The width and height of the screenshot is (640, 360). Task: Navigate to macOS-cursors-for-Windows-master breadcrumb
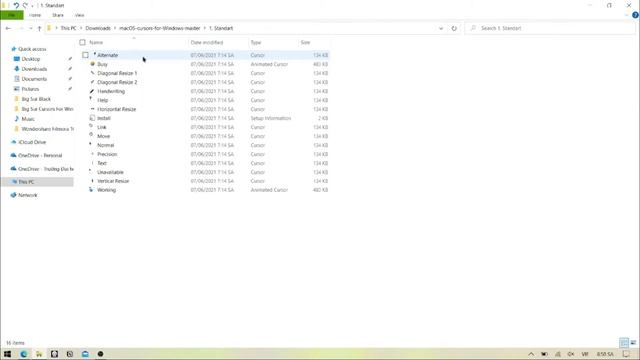pyautogui.click(x=160, y=28)
